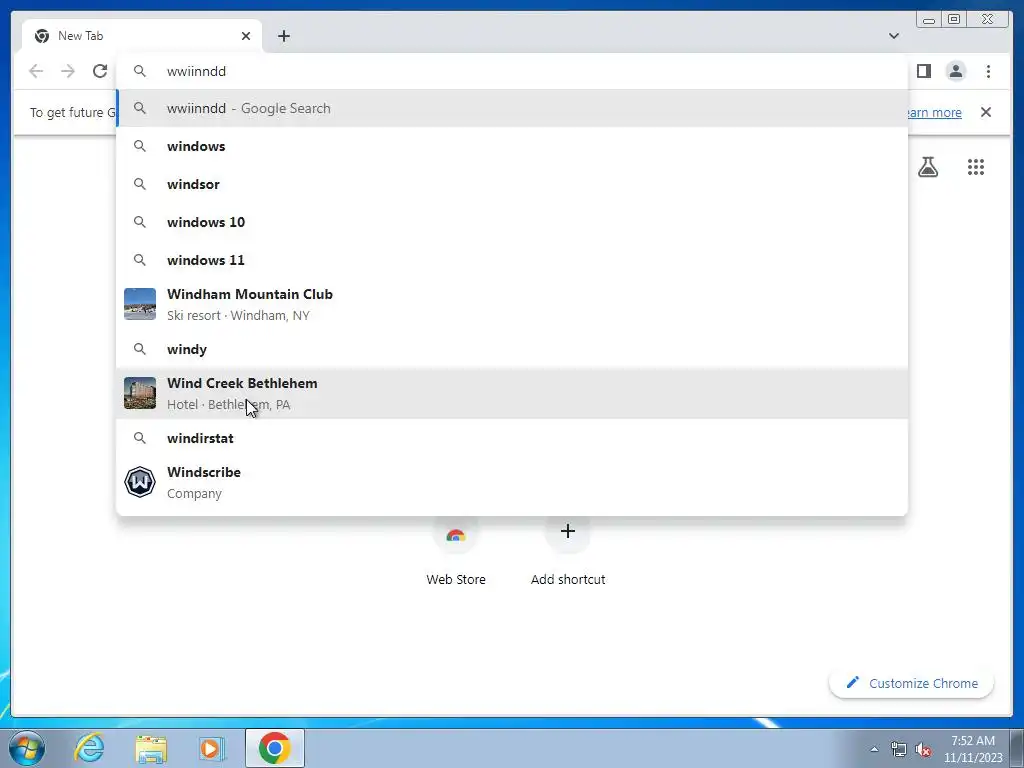Choose the windsor suggestion
Screen dimensions: 1024x768
[512, 184]
